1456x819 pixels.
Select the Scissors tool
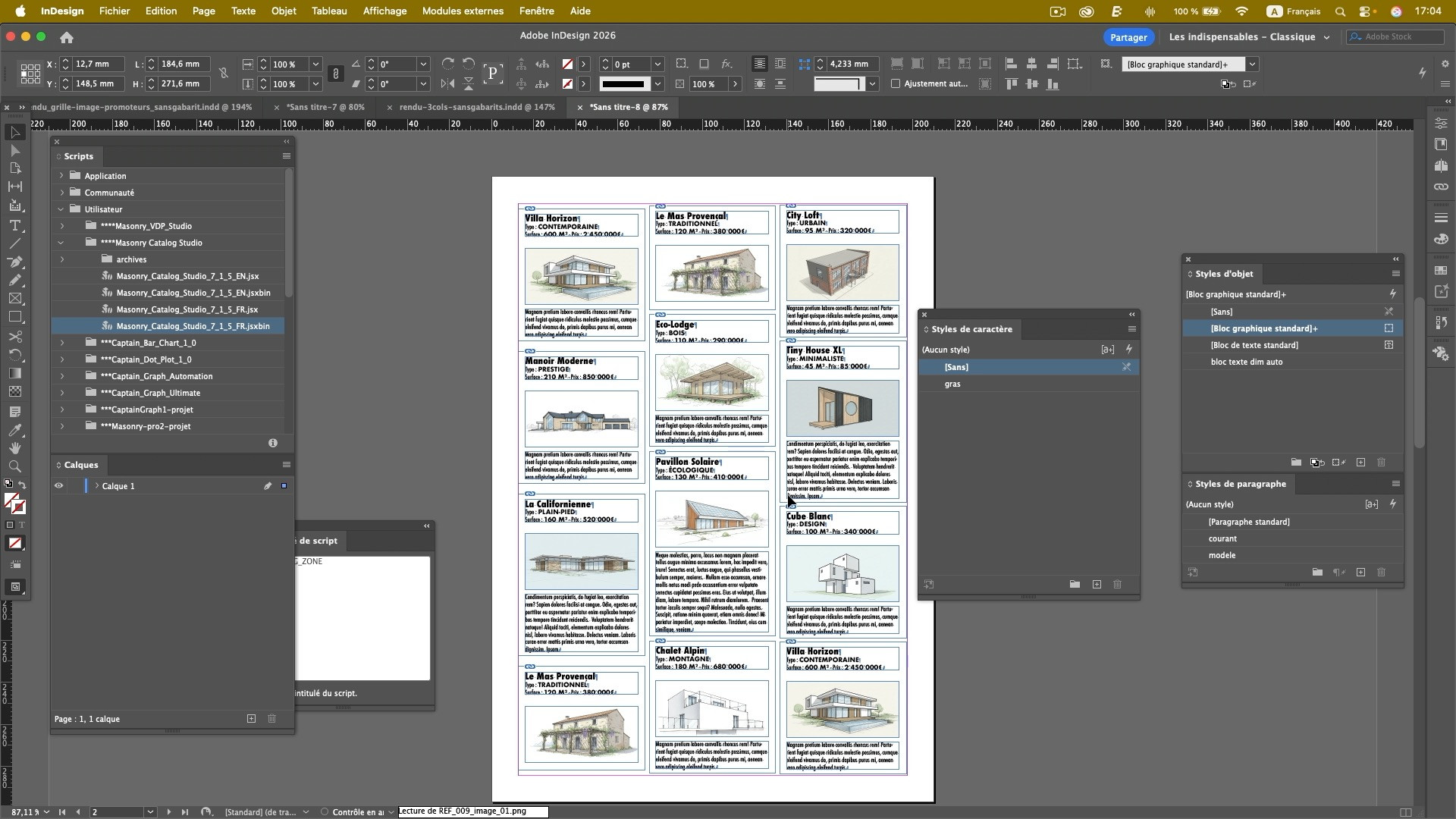click(x=14, y=336)
